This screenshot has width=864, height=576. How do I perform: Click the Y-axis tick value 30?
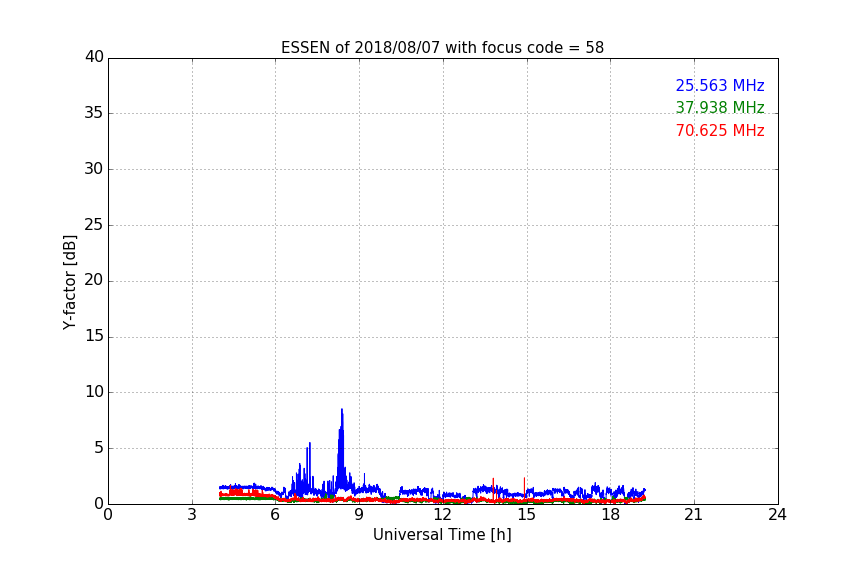point(94,169)
